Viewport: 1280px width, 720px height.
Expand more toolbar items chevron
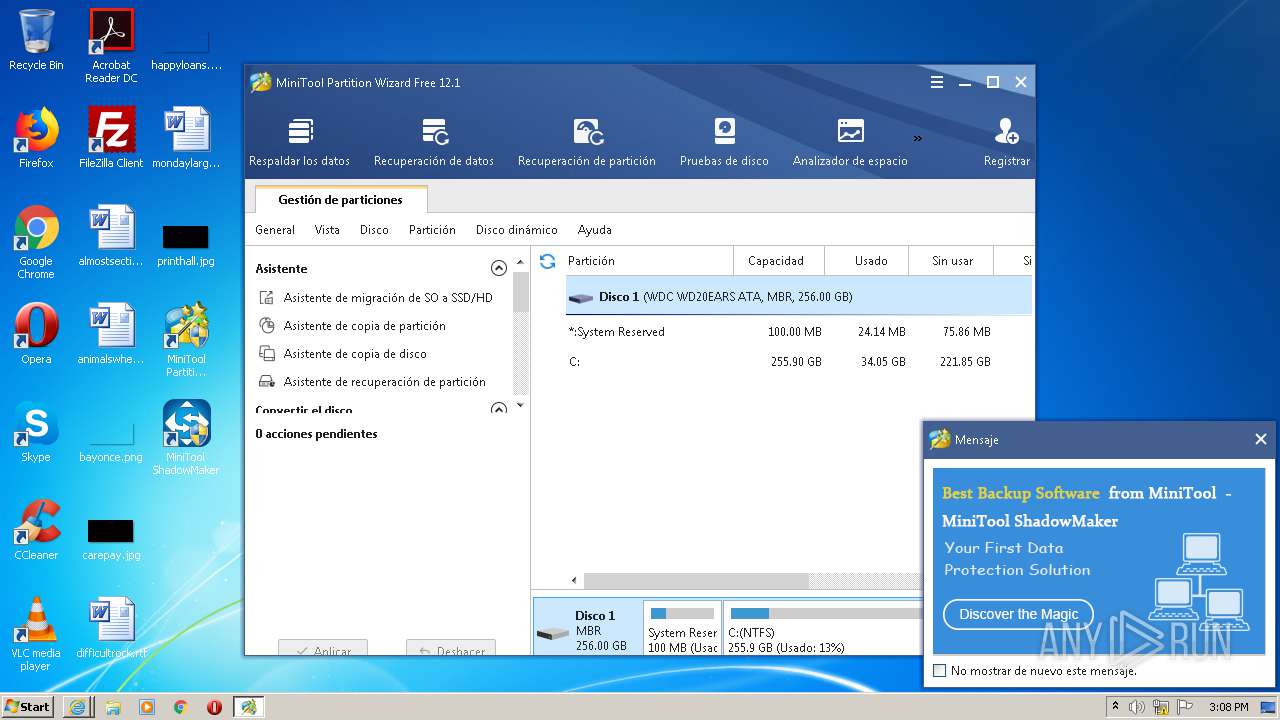(918, 138)
